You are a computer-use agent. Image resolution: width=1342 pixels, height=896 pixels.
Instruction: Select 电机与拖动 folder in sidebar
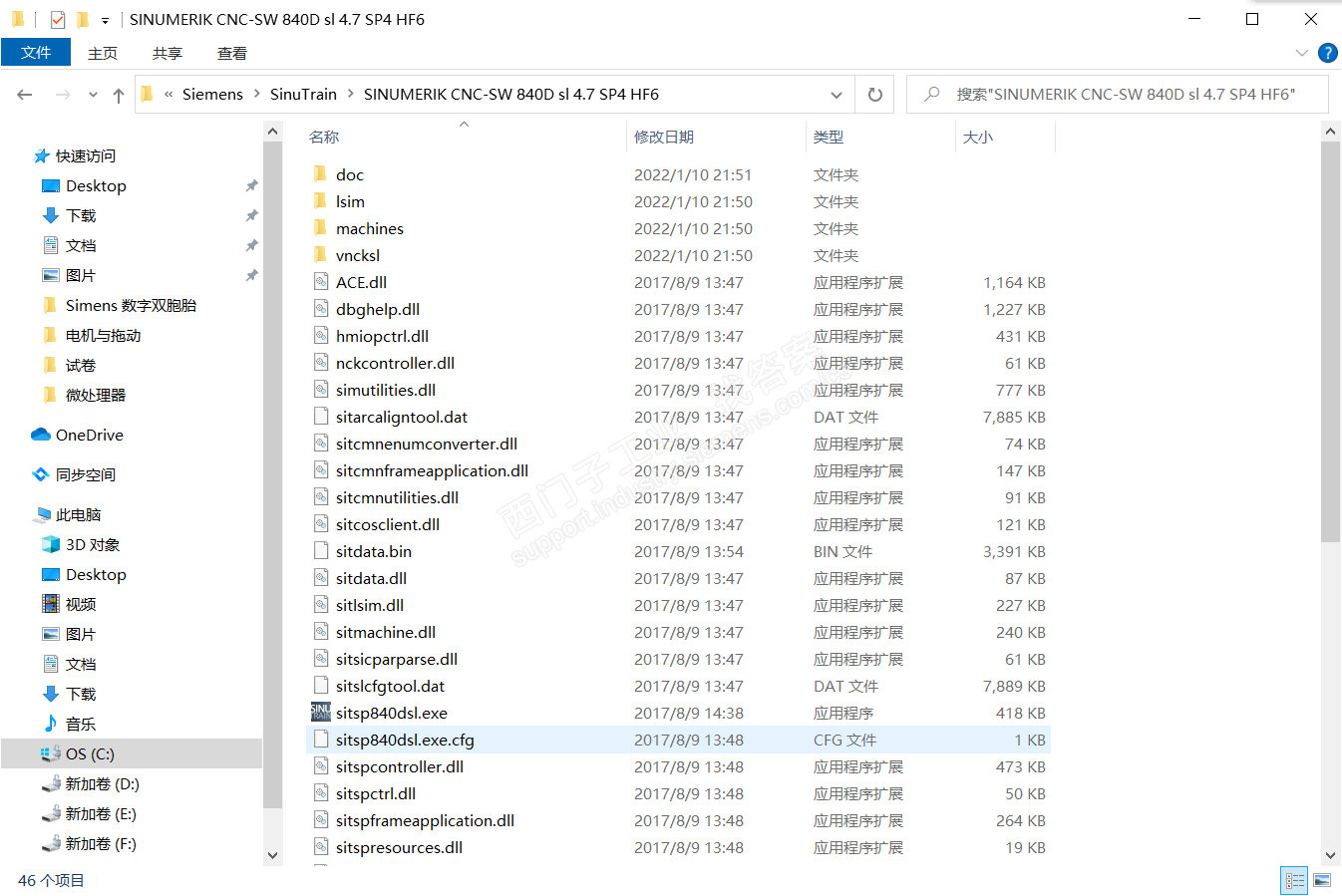tap(103, 335)
